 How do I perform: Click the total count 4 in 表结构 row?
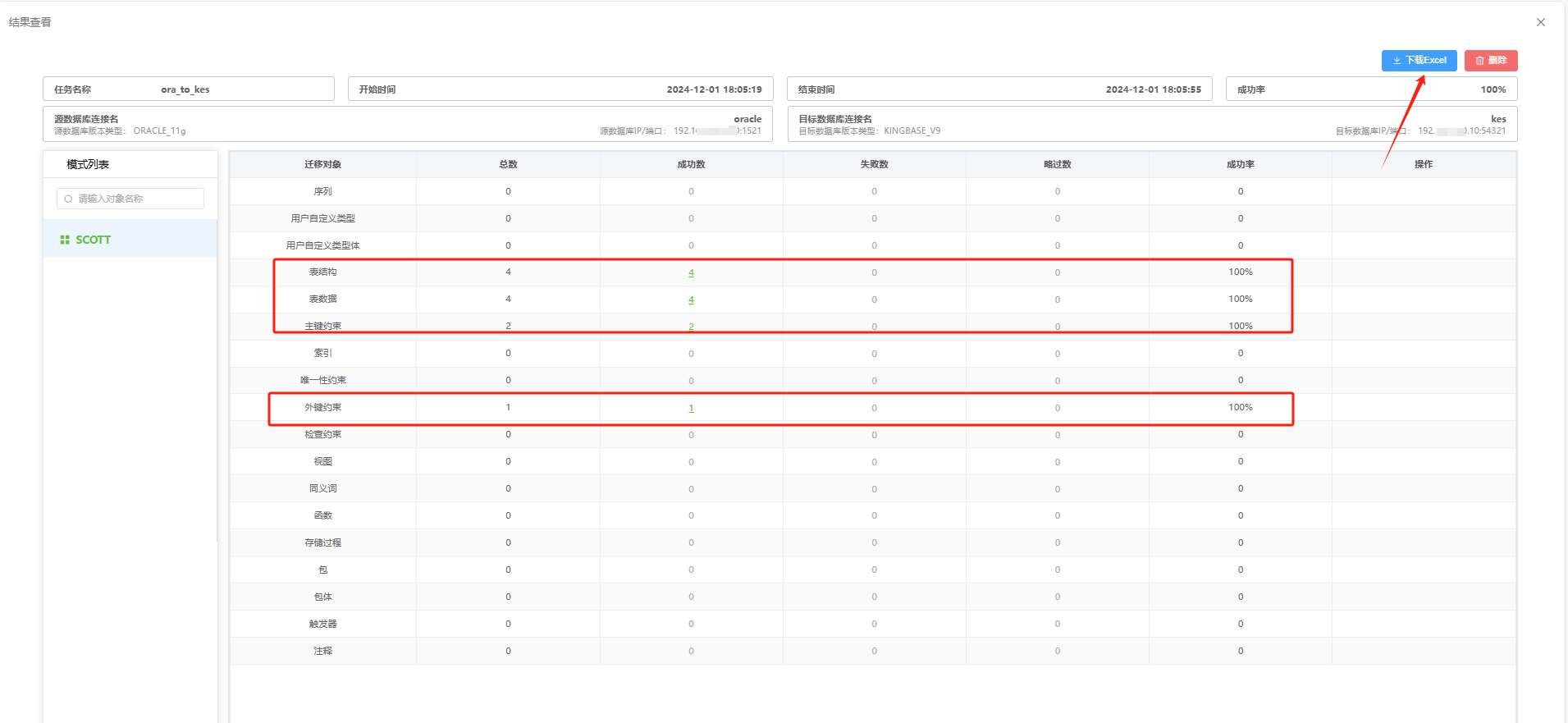508,272
